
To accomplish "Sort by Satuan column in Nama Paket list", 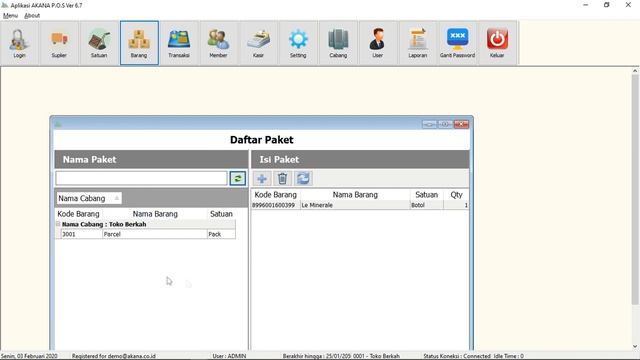I will [x=221, y=214].
